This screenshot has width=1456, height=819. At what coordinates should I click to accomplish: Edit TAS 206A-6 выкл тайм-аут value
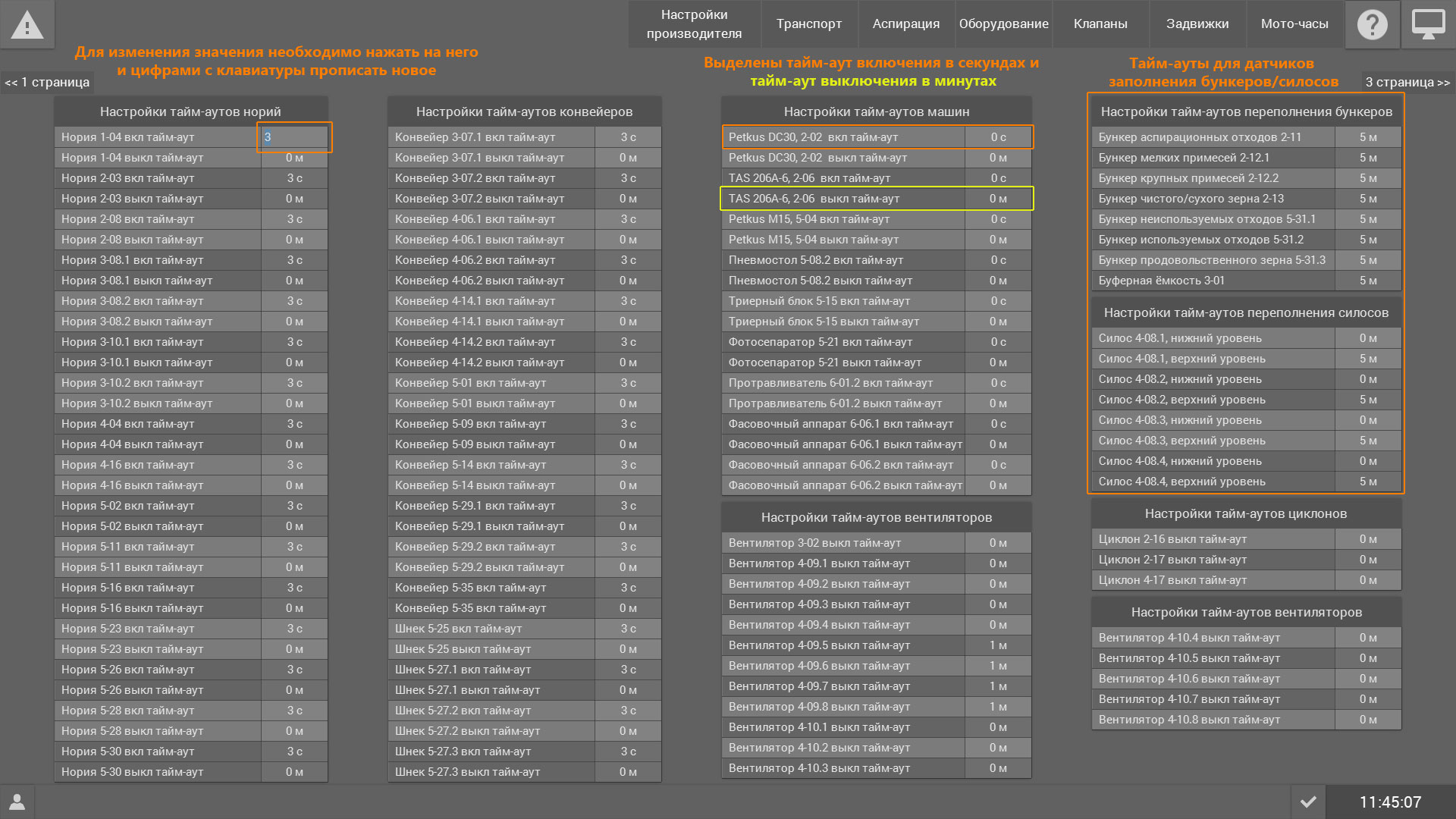[998, 199]
